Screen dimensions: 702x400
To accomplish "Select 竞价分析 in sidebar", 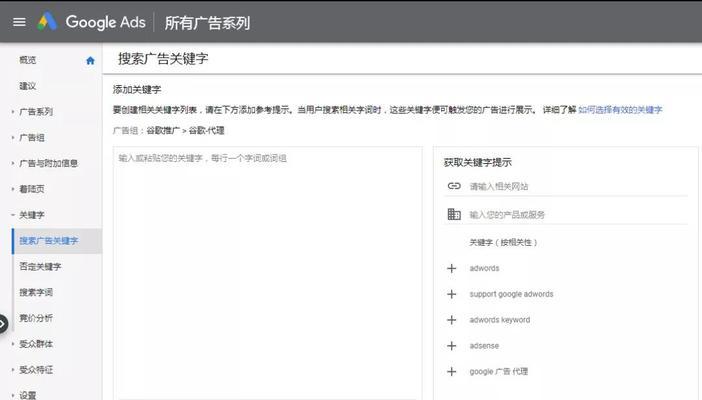I will [36, 318].
